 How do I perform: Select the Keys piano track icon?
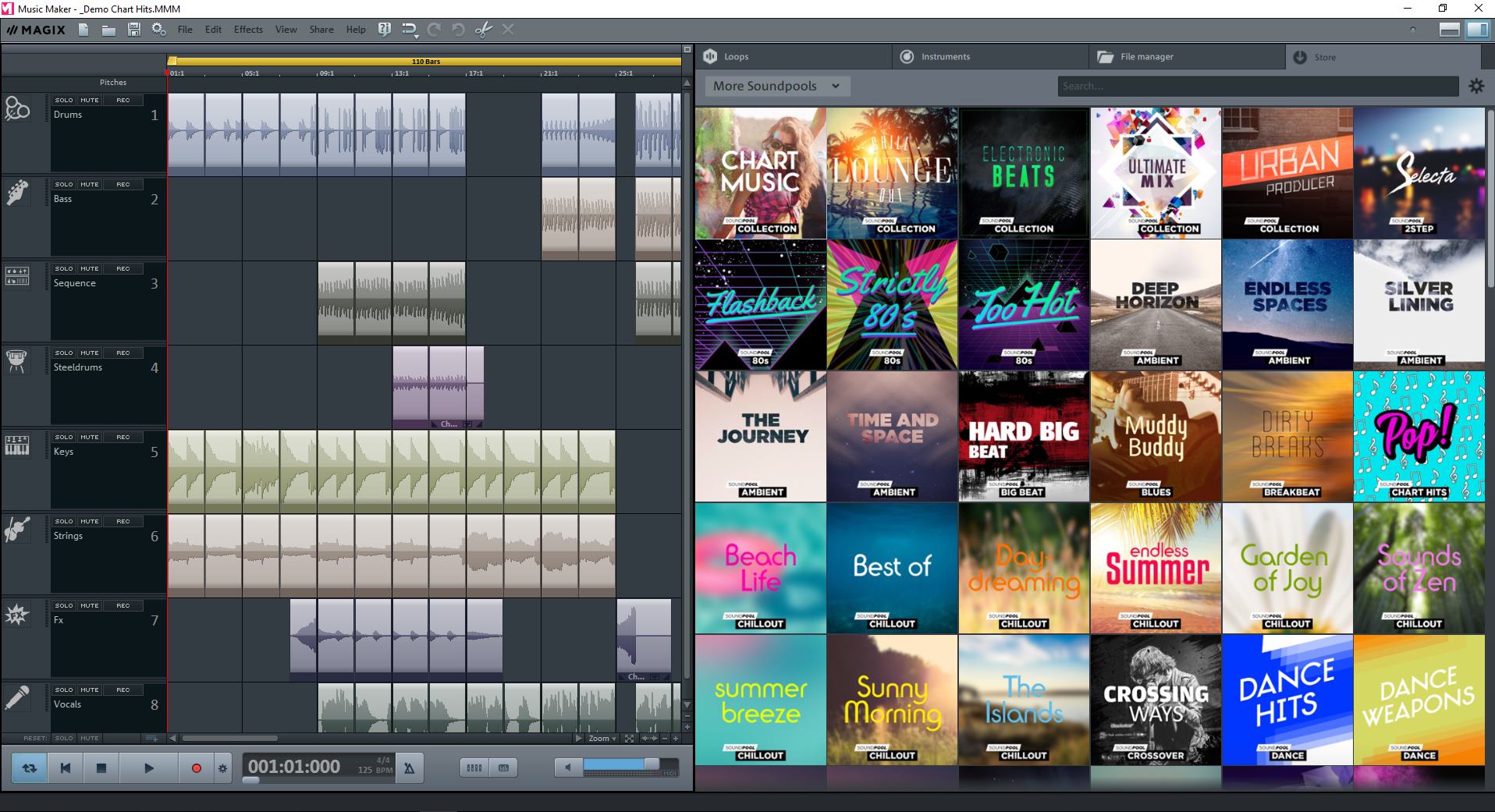17,445
